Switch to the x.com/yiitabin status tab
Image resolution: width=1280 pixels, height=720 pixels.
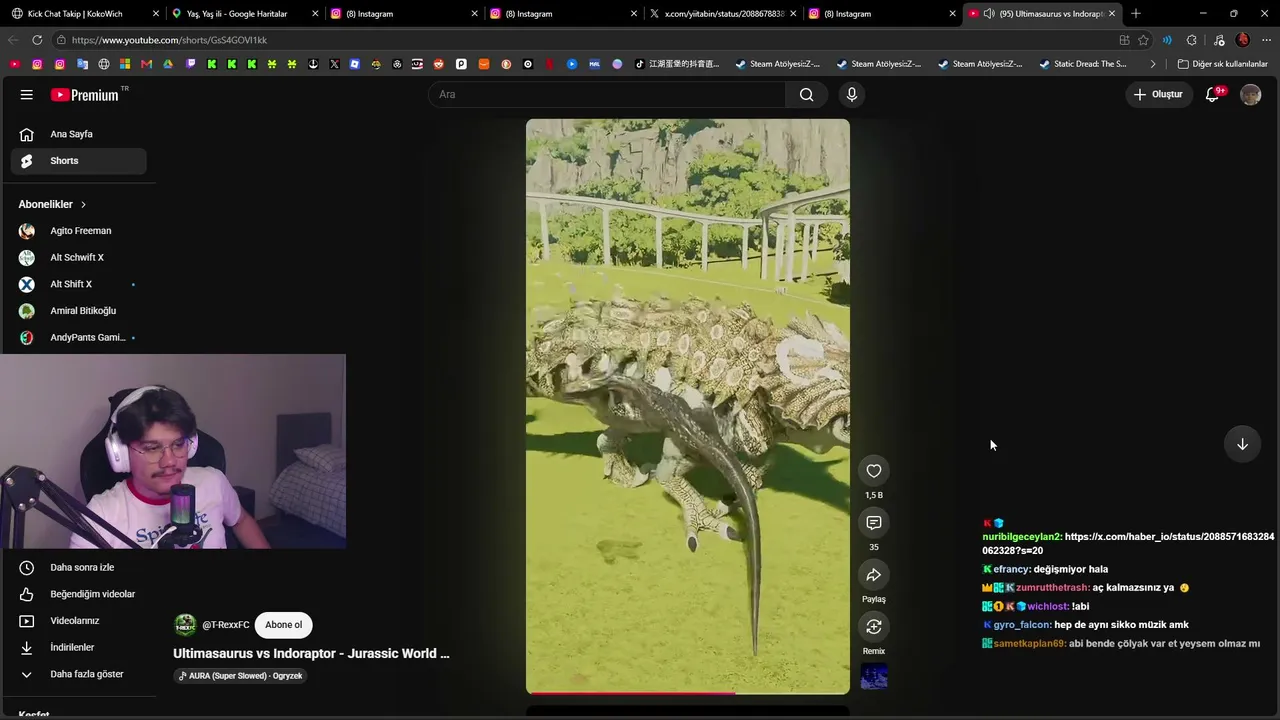(x=724, y=14)
